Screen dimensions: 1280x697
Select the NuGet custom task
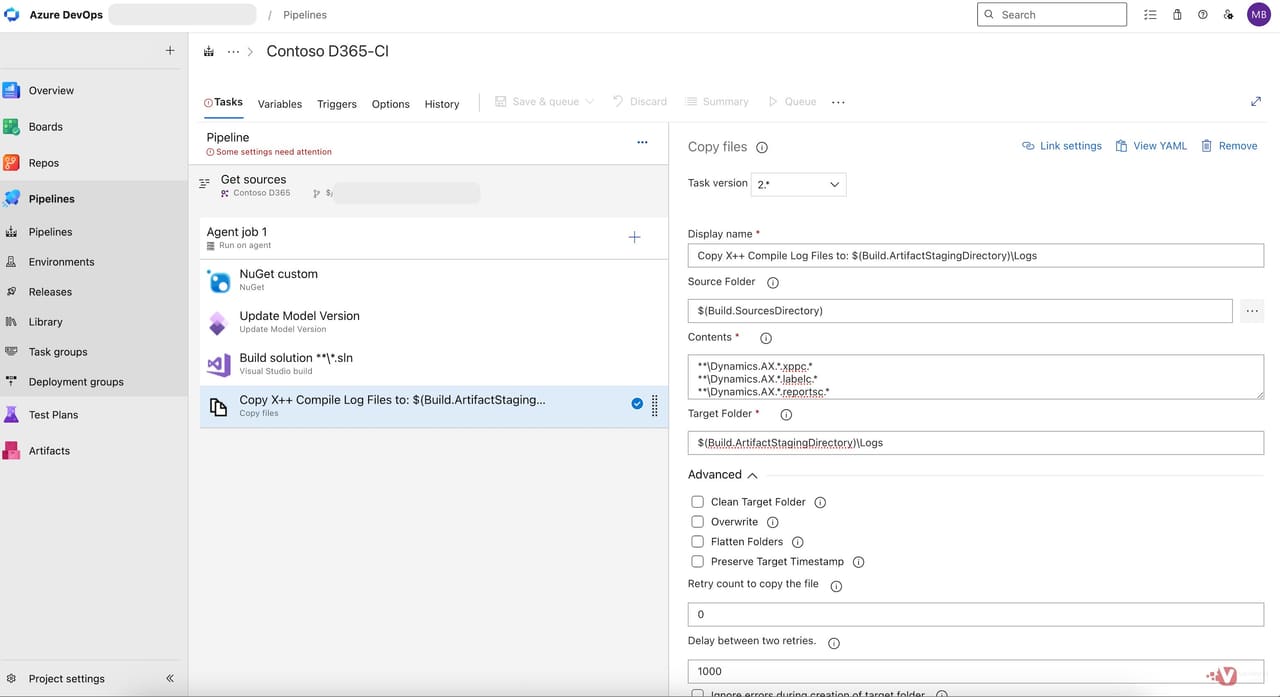click(x=434, y=280)
